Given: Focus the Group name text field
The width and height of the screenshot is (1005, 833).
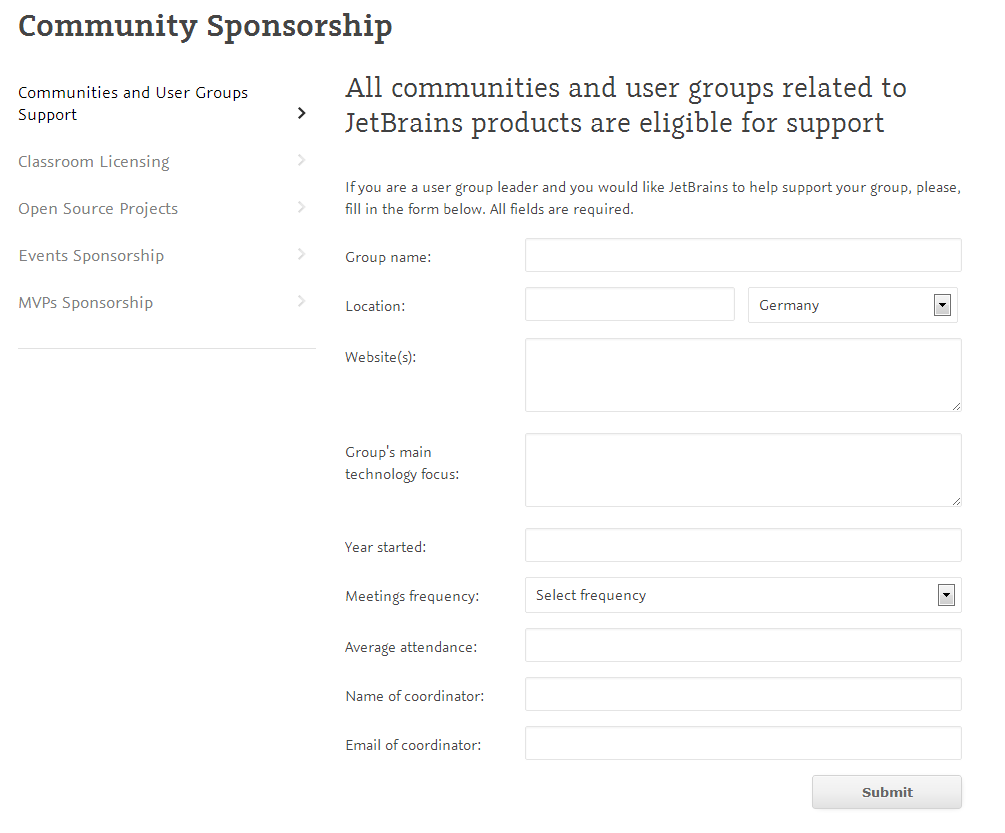Looking at the screenshot, I should pos(743,255).
